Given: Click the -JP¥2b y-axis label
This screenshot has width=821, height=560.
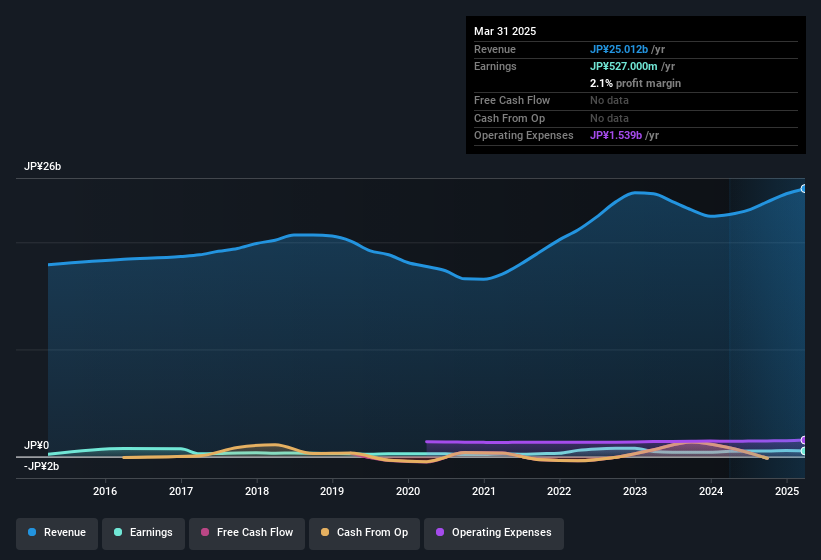Looking at the screenshot, I should click(x=41, y=466).
